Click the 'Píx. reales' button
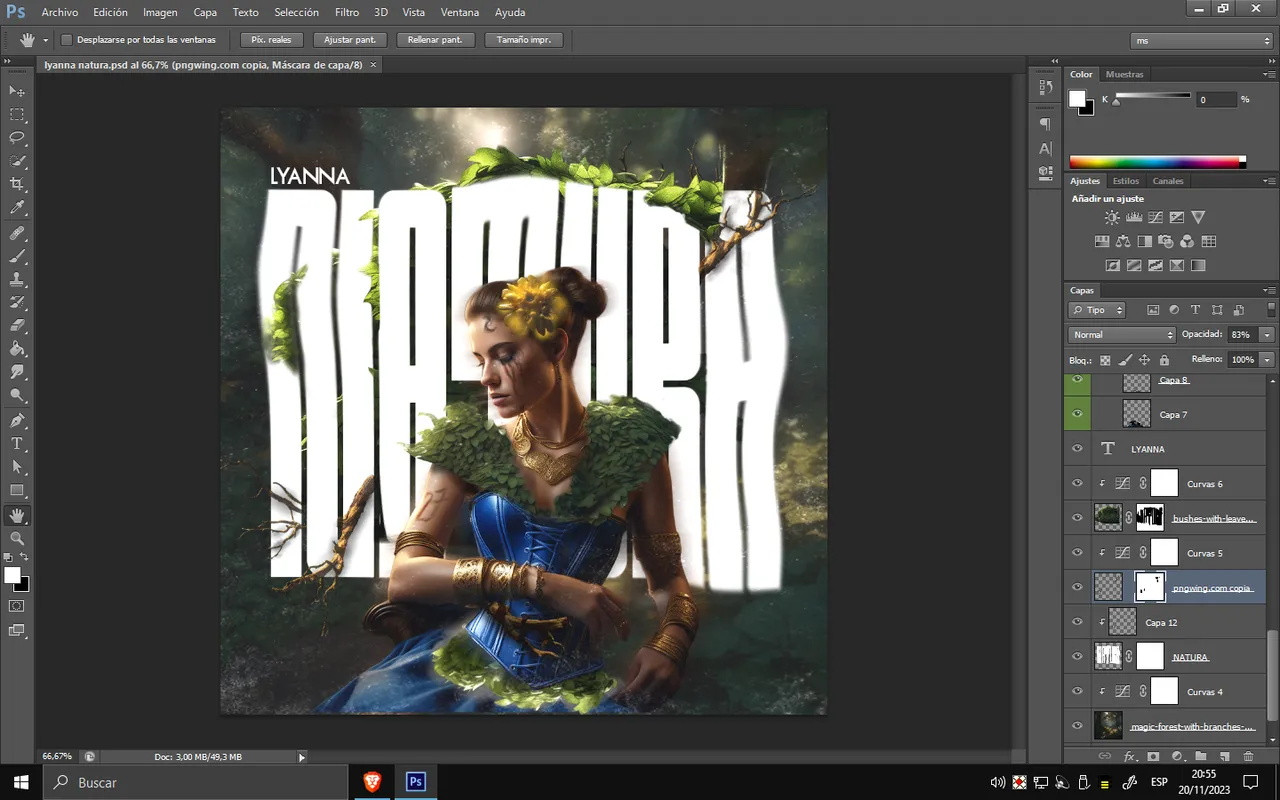Image resolution: width=1280 pixels, height=800 pixels. [271, 40]
